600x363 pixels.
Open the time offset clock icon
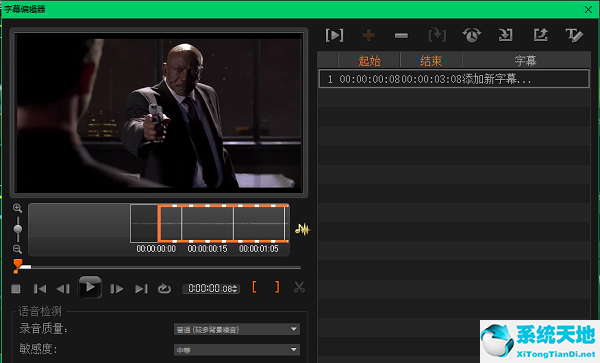tap(471, 35)
